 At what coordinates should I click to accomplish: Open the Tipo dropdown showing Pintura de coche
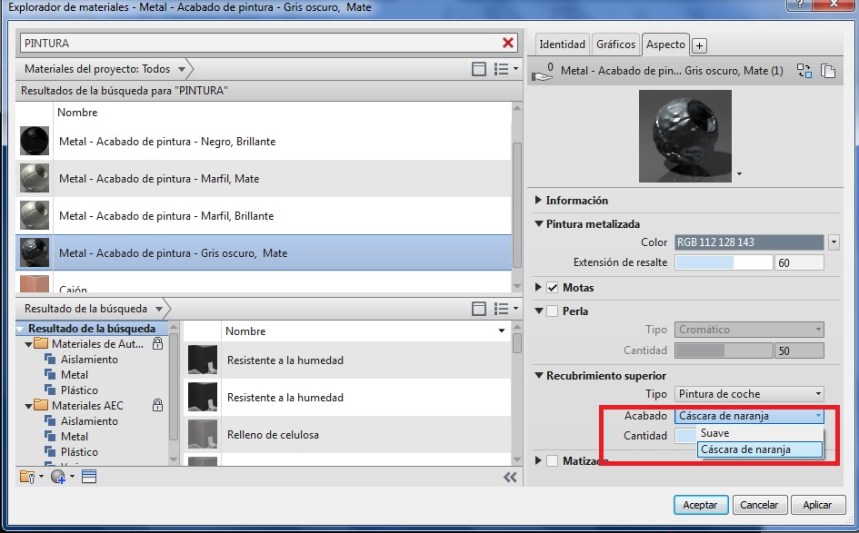[x=749, y=394]
